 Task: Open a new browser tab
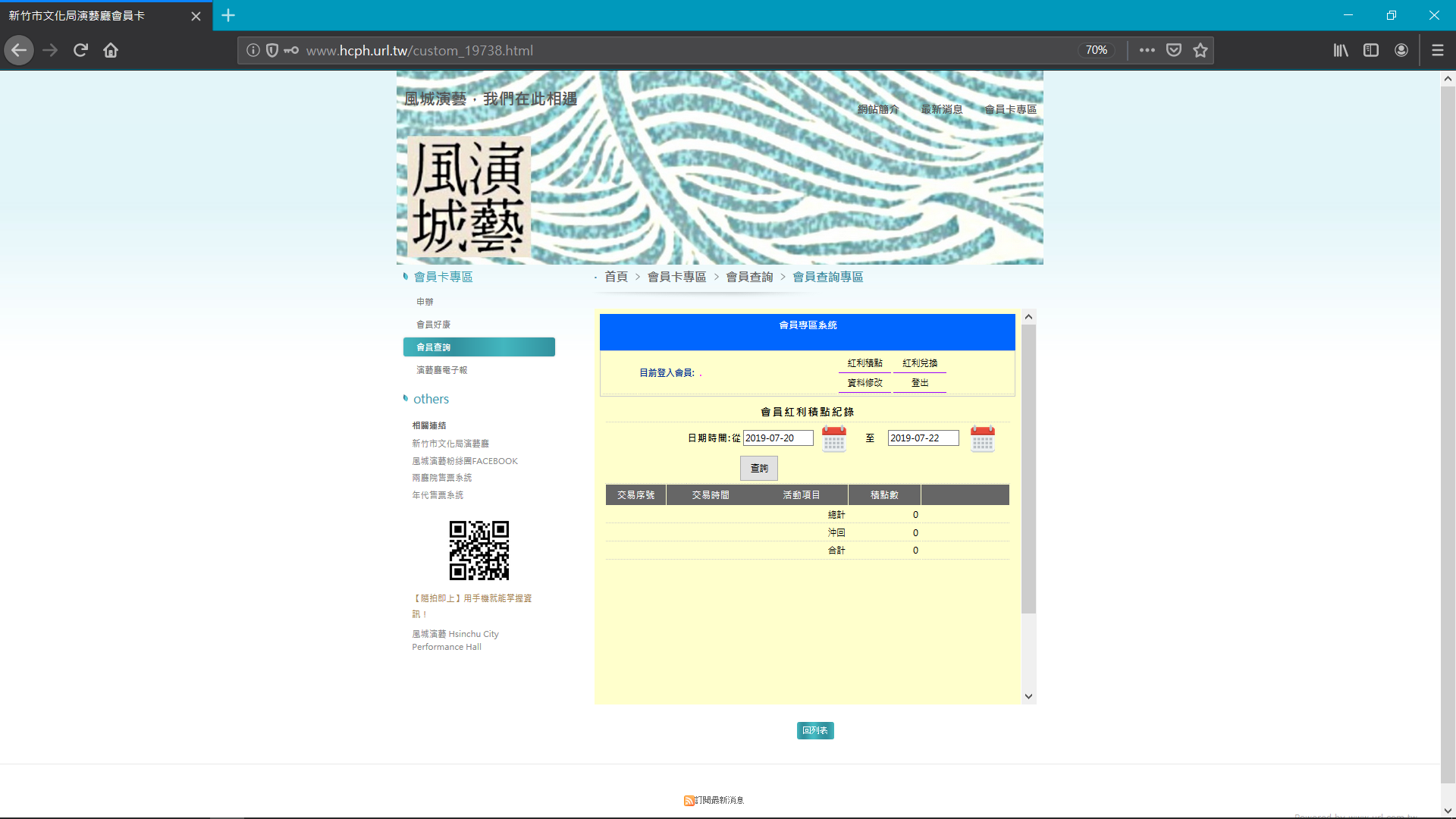[x=228, y=15]
